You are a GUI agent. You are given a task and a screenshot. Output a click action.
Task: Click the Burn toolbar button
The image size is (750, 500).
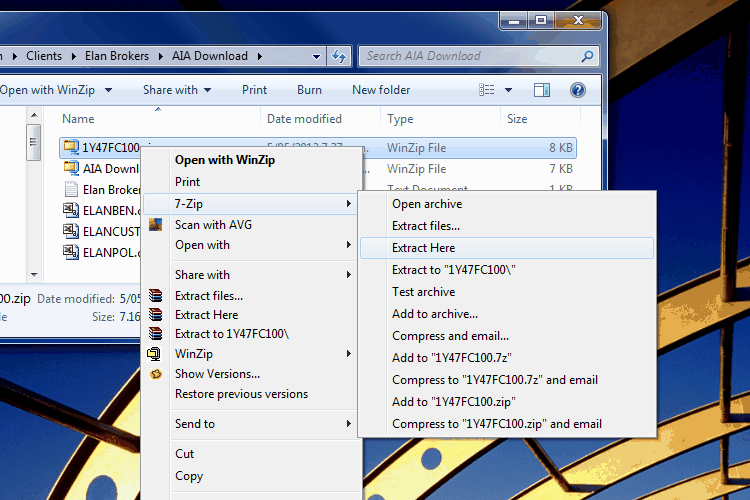pyautogui.click(x=309, y=90)
